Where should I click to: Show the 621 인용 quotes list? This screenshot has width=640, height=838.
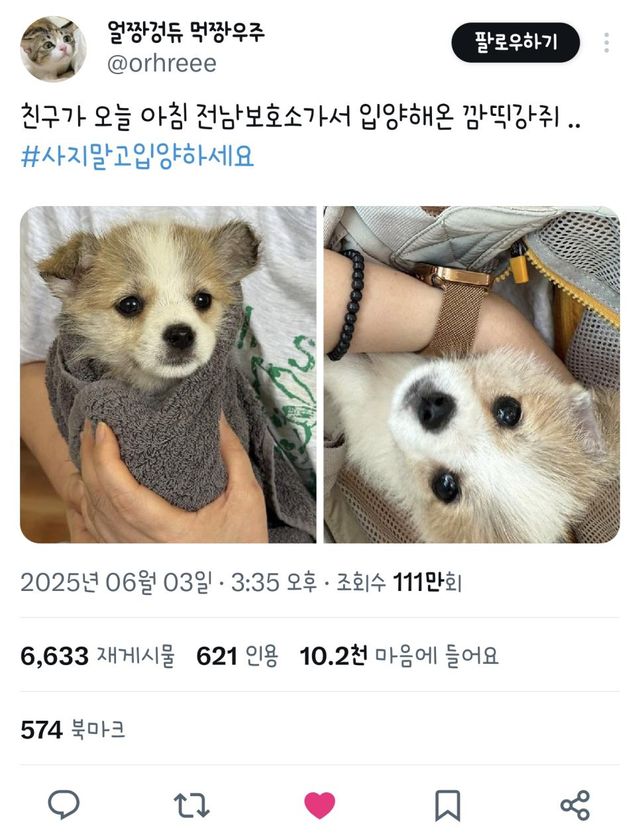pos(237,656)
